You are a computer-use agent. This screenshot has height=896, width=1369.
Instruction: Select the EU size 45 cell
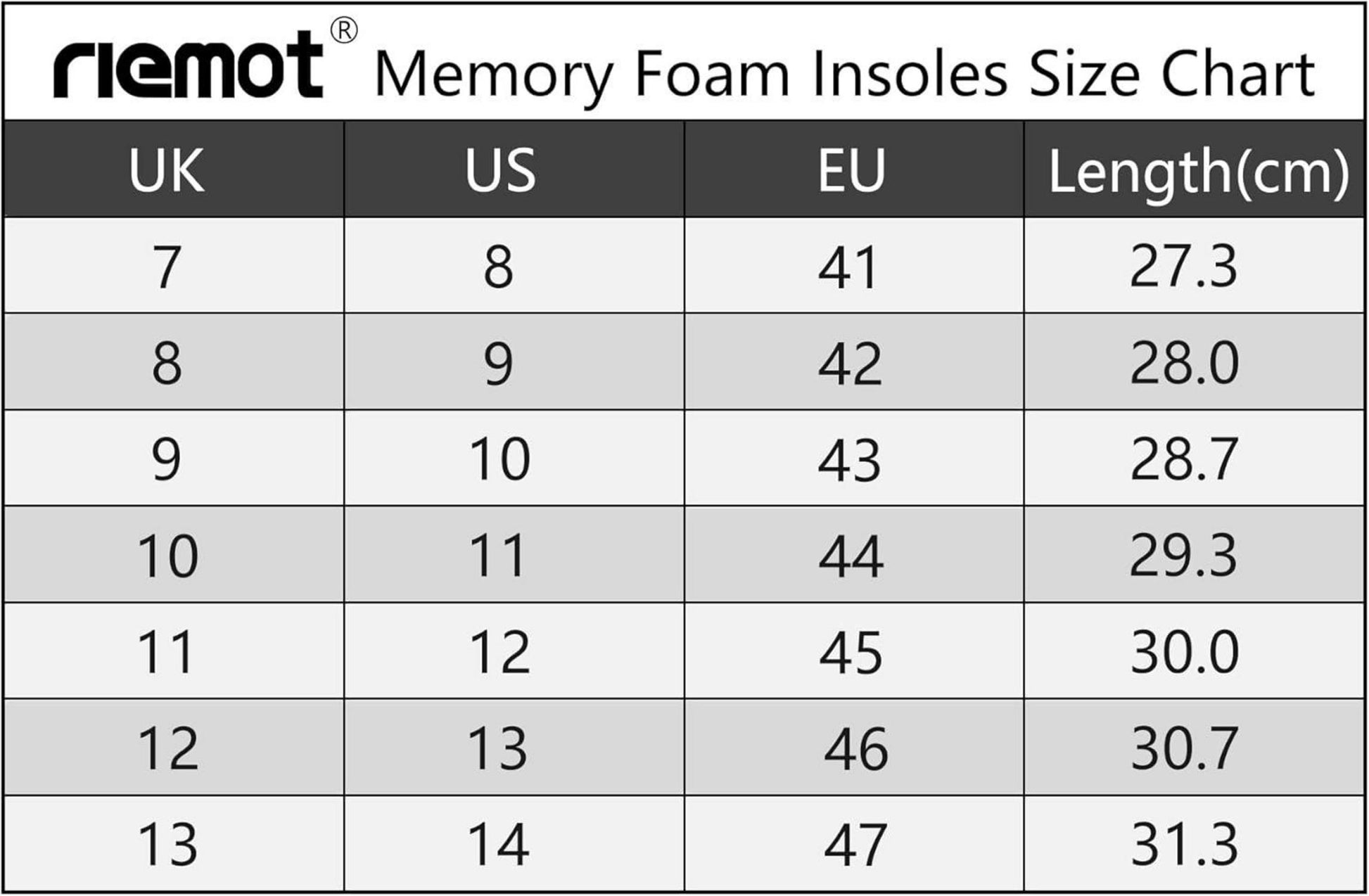point(851,653)
